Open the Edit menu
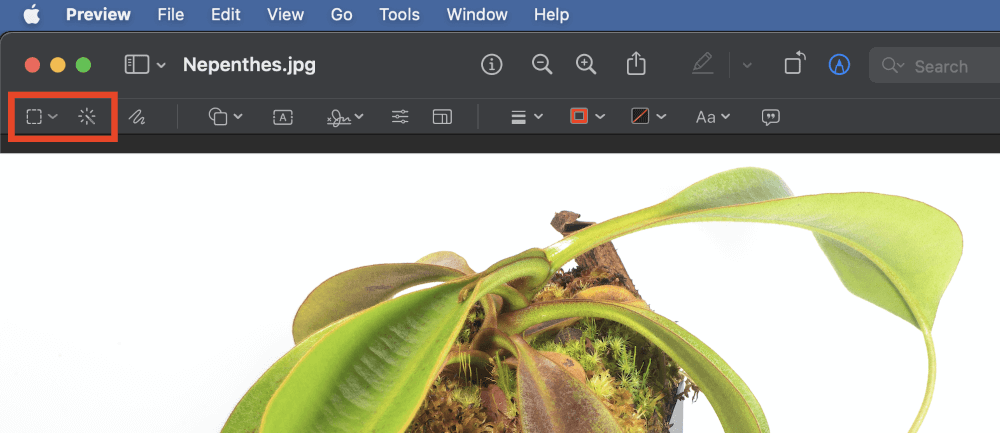 pyautogui.click(x=226, y=15)
